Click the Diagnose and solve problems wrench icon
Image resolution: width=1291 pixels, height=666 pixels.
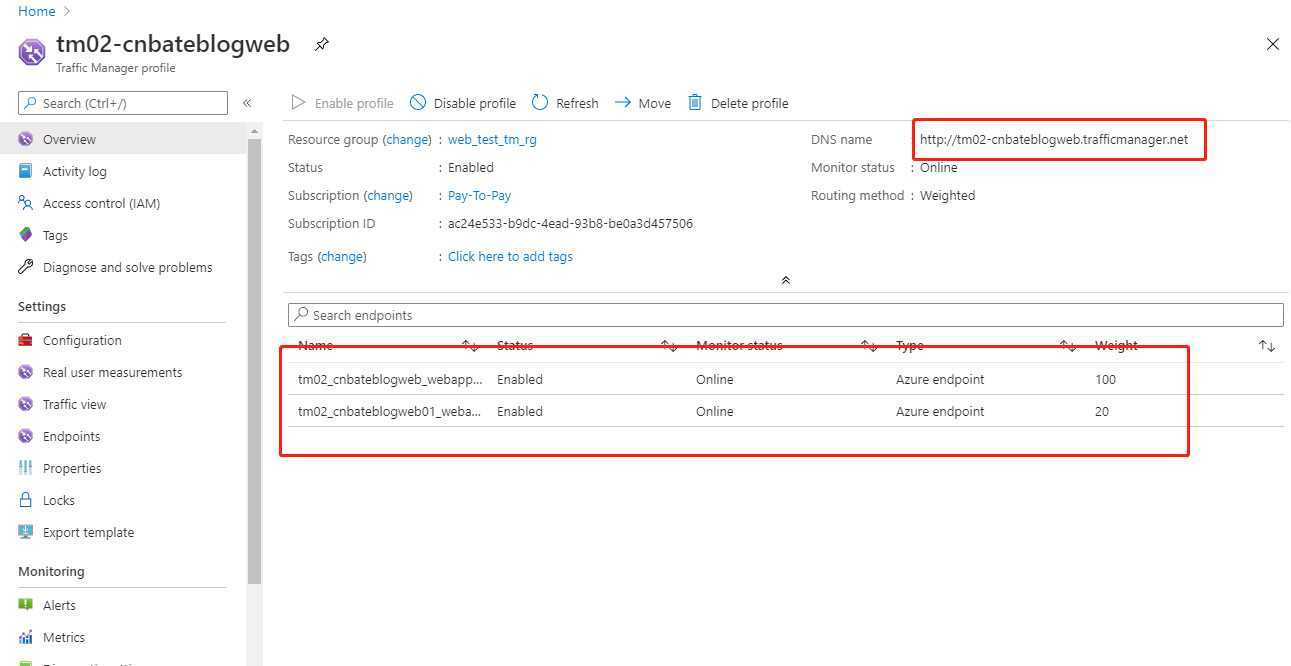[26, 267]
